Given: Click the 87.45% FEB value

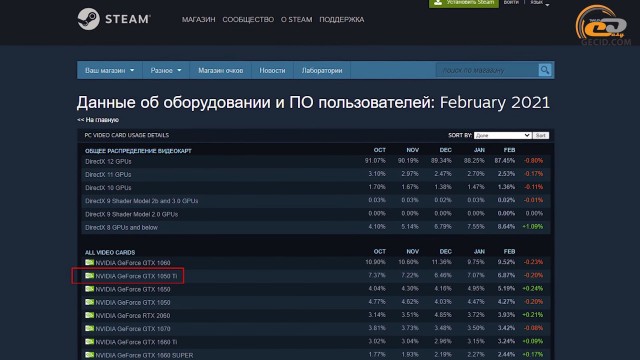Looking at the screenshot, I should [504, 161].
